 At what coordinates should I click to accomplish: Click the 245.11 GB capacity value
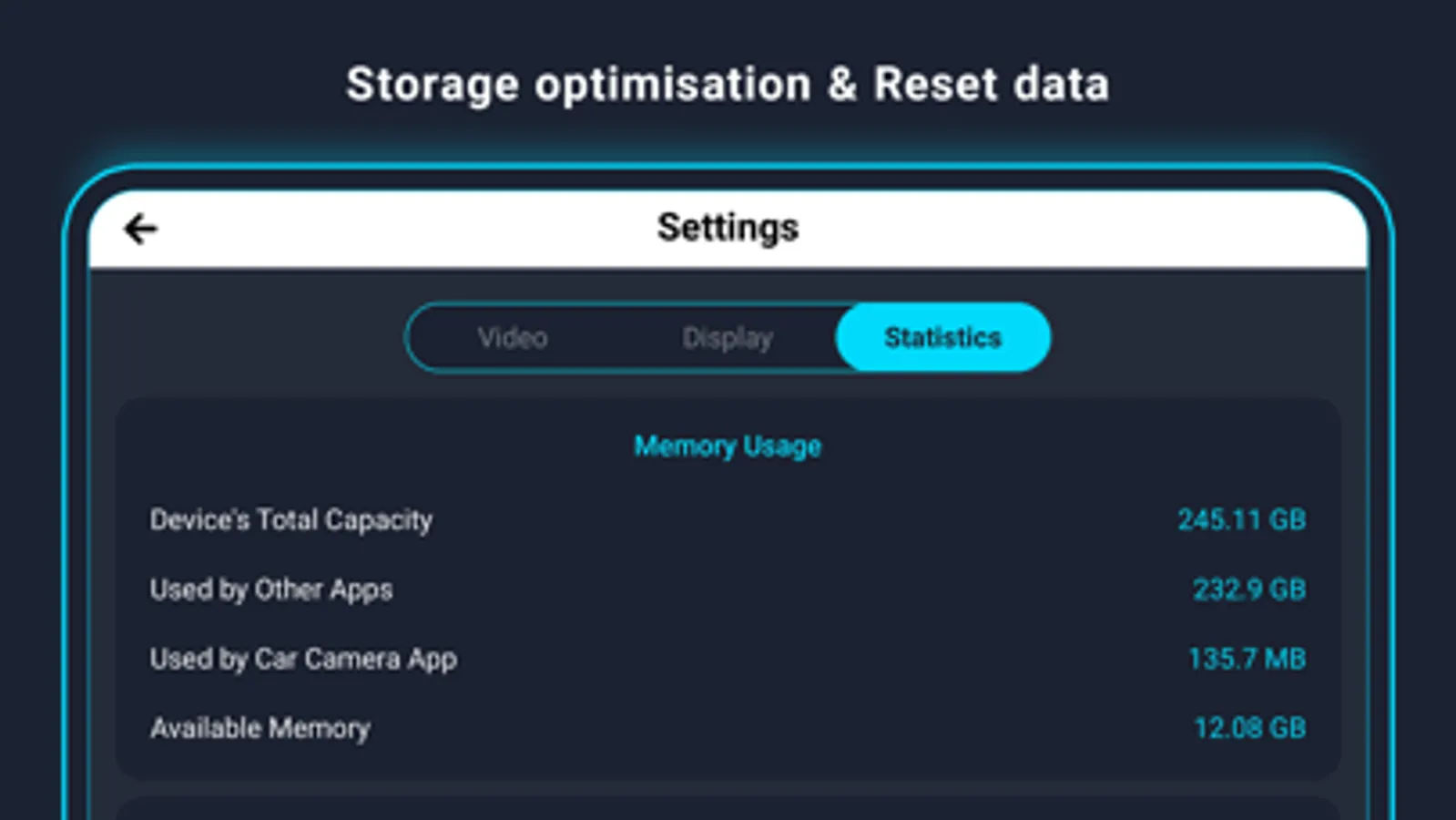1241,520
